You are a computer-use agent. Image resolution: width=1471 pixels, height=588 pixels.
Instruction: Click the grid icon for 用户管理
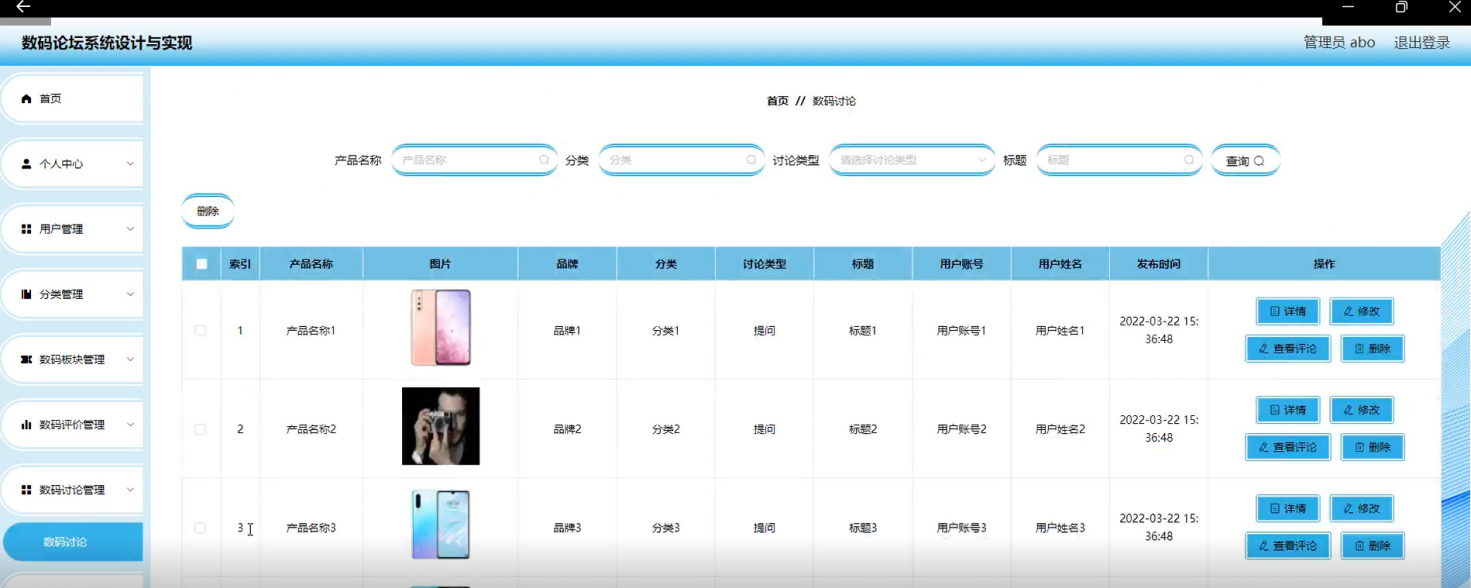pos(27,229)
